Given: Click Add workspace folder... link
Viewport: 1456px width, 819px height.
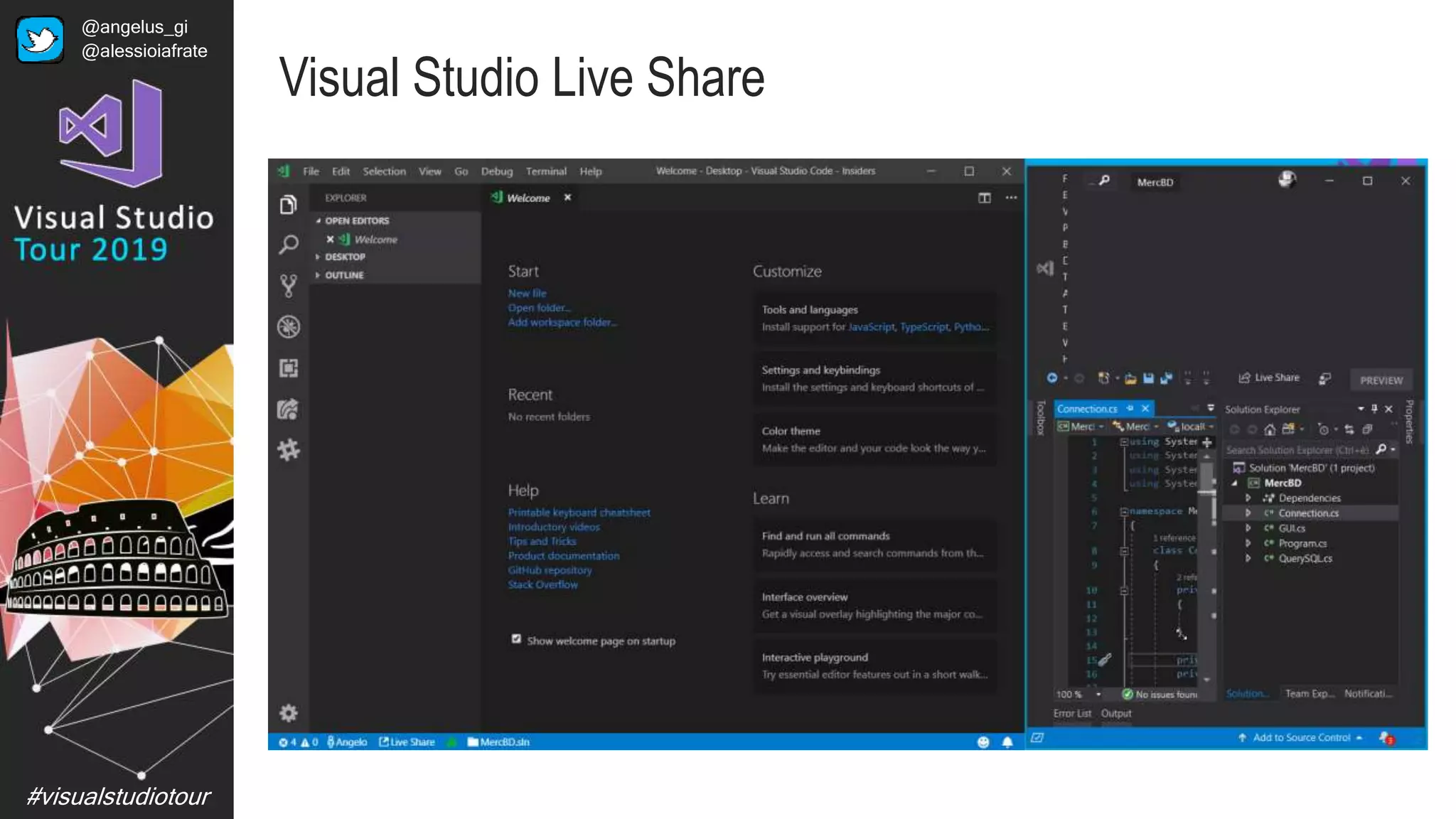Looking at the screenshot, I should [x=562, y=322].
